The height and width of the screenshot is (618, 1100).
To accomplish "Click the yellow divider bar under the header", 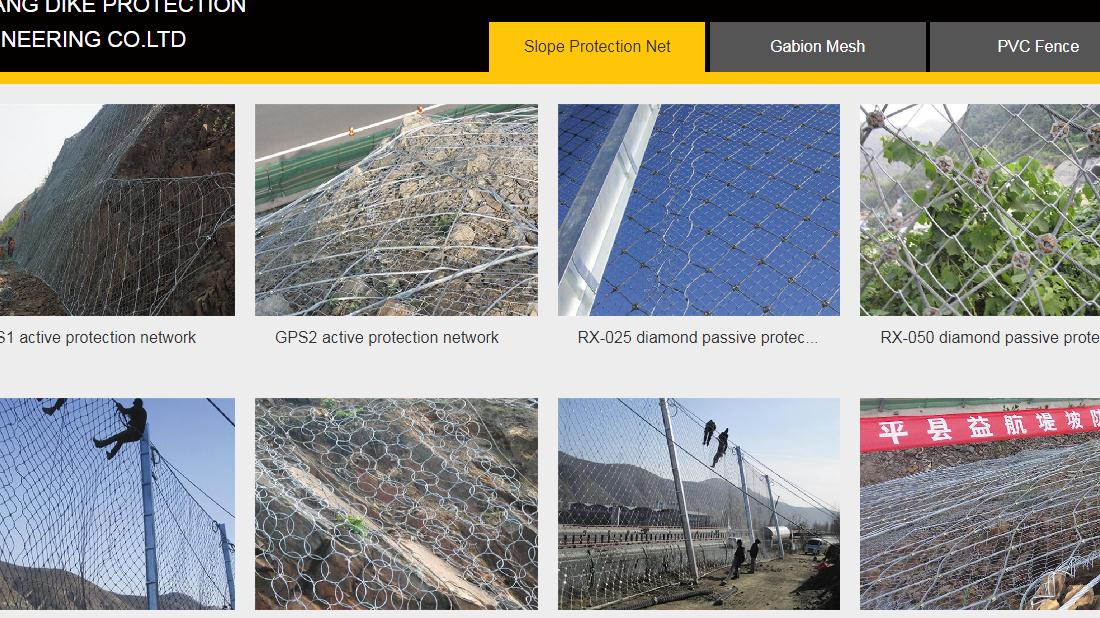I will click(x=550, y=78).
